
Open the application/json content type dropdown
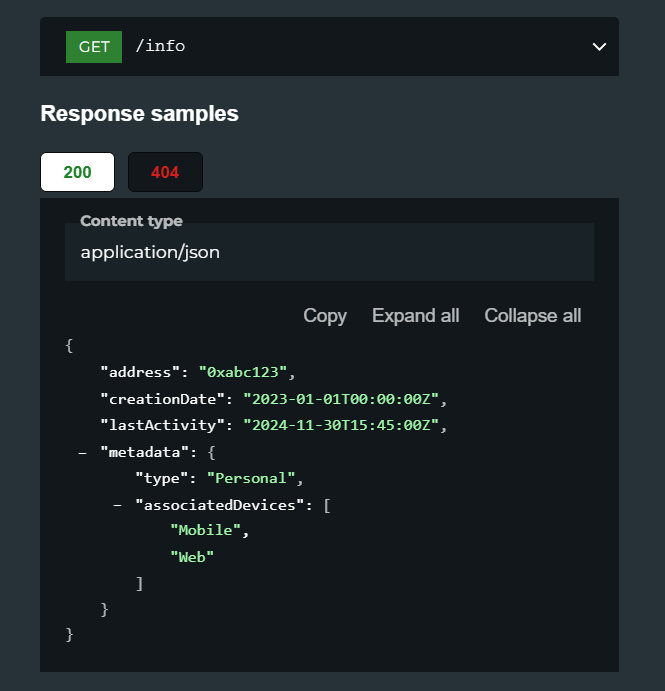(x=329, y=252)
